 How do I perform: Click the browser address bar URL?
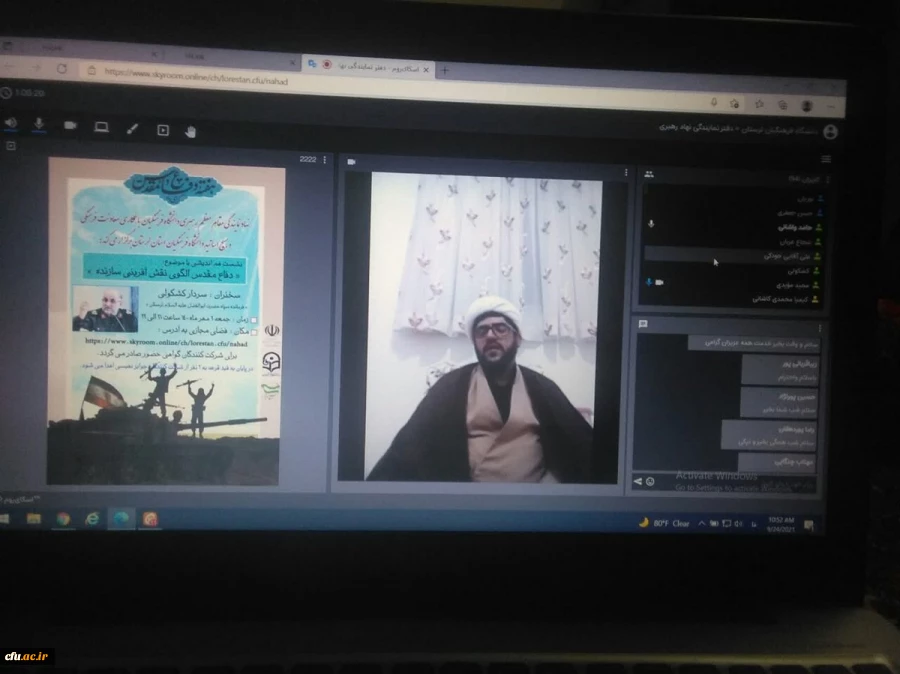coord(200,75)
